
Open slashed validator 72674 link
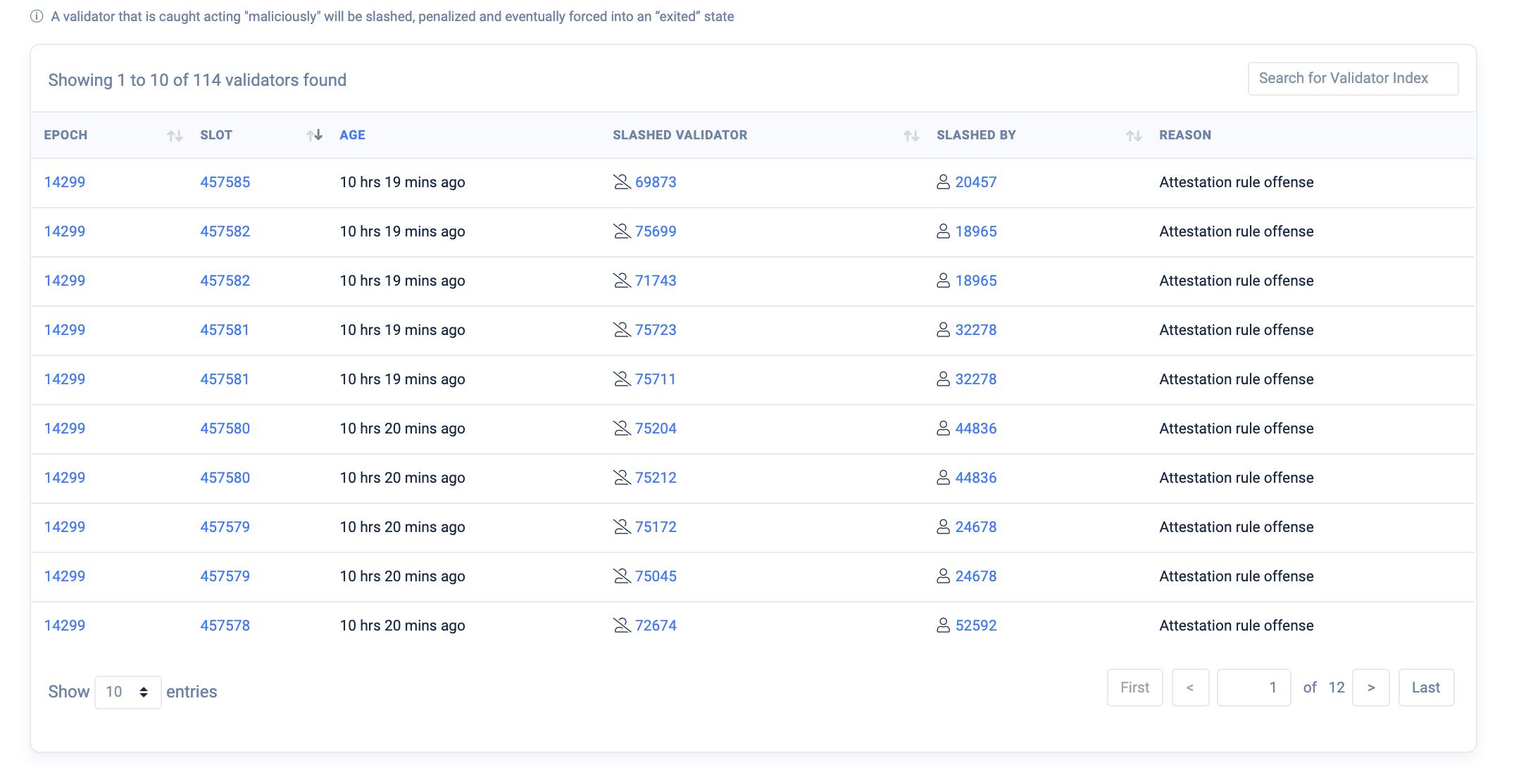click(655, 626)
